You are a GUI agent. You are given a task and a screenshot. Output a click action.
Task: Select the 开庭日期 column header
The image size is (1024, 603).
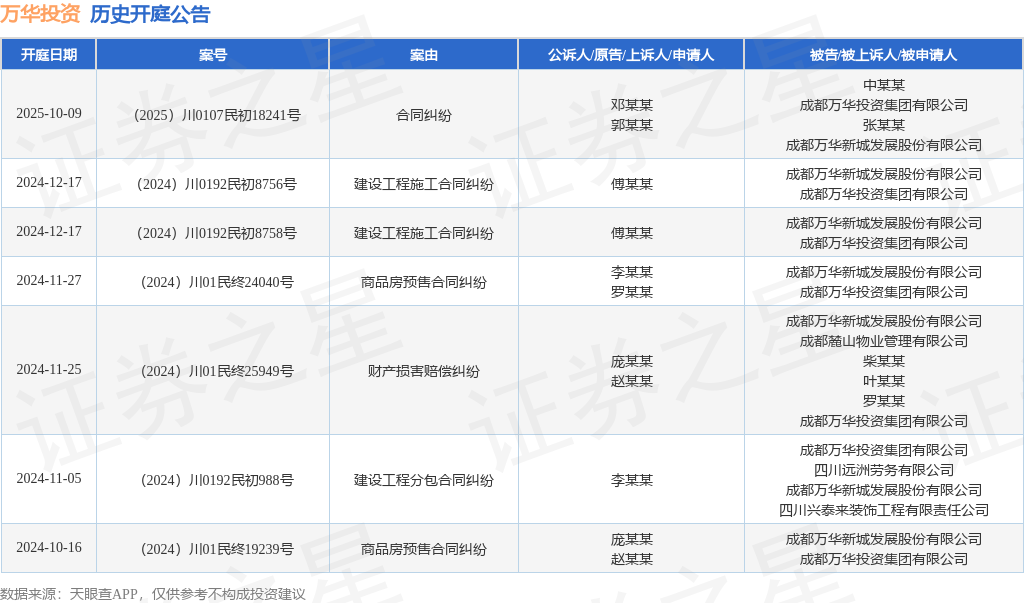[49, 55]
